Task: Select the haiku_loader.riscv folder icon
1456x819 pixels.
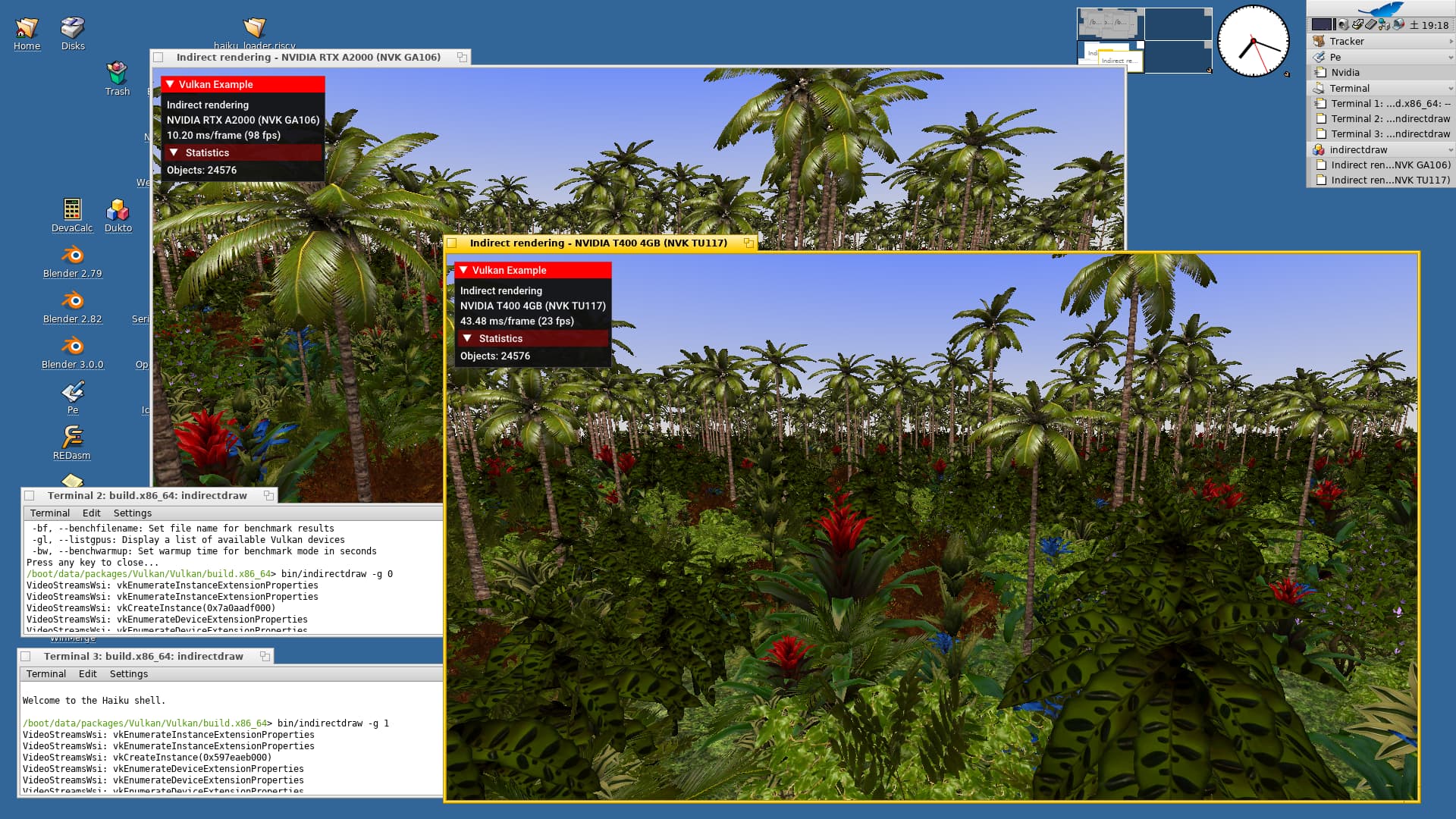Action: 254,28
